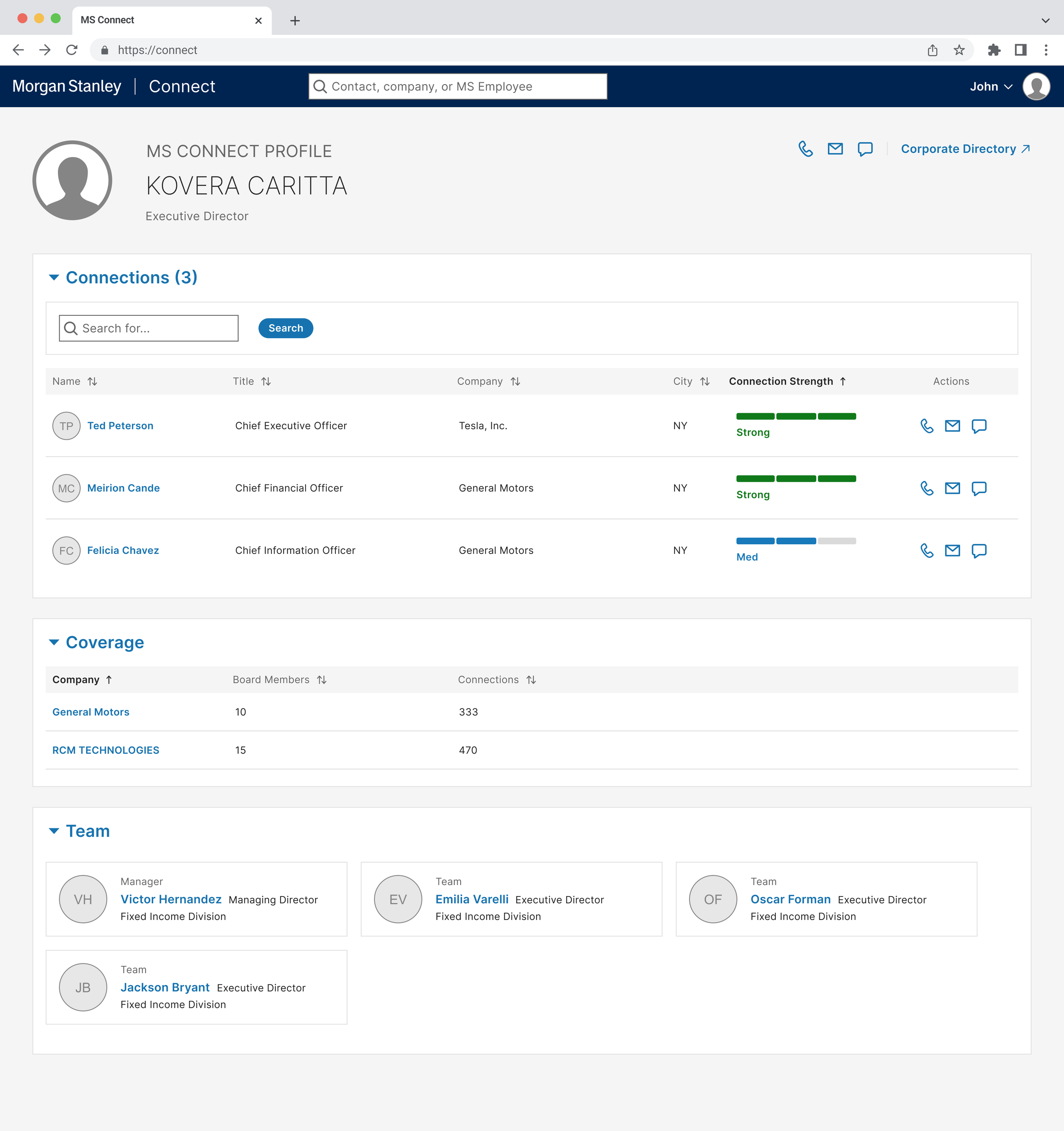Call Kovera Caritta via header phone icon
This screenshot has height=1131, width=1064.
point(805,149)
